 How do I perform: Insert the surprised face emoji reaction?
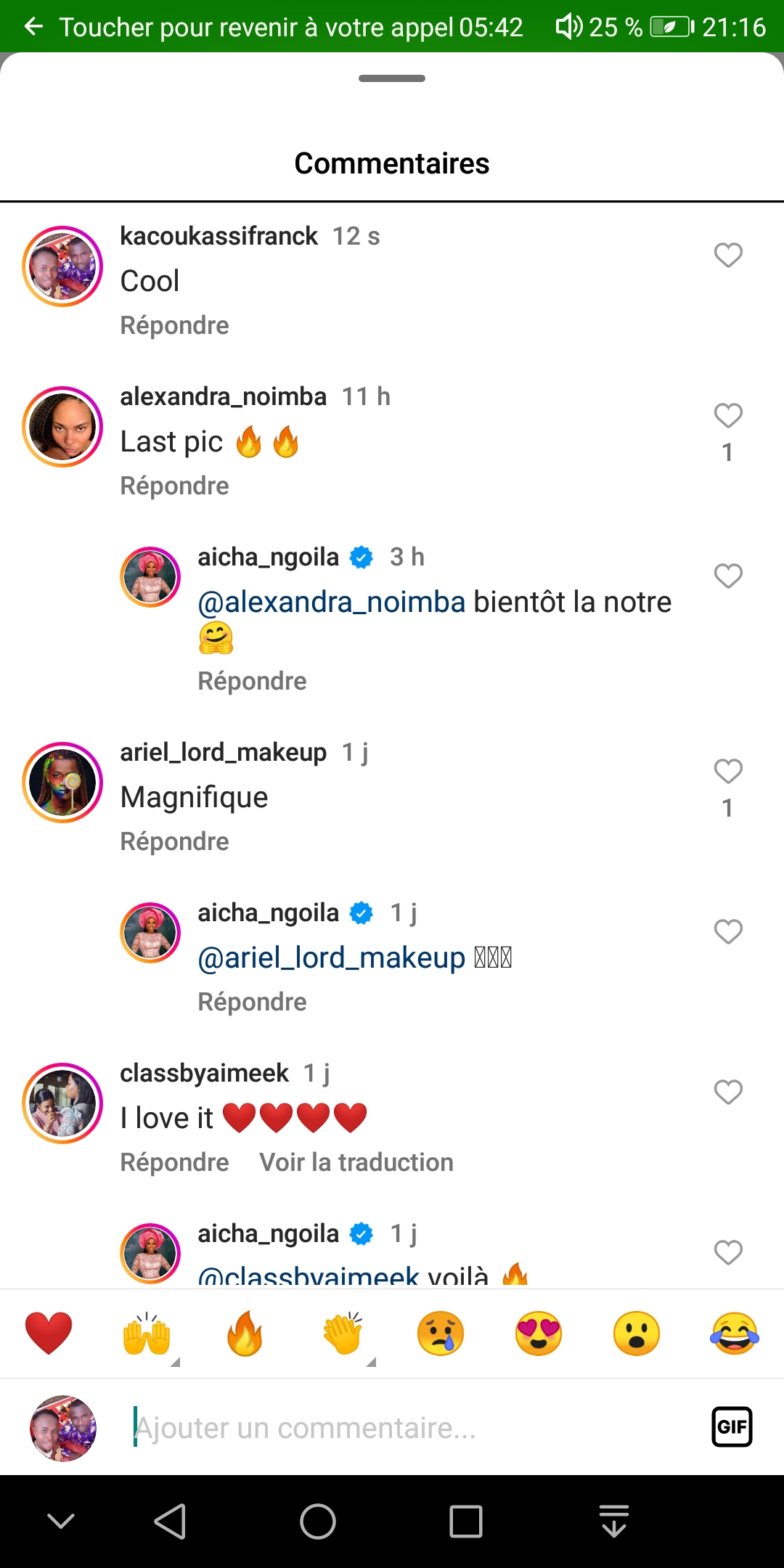pos(637,1334)
